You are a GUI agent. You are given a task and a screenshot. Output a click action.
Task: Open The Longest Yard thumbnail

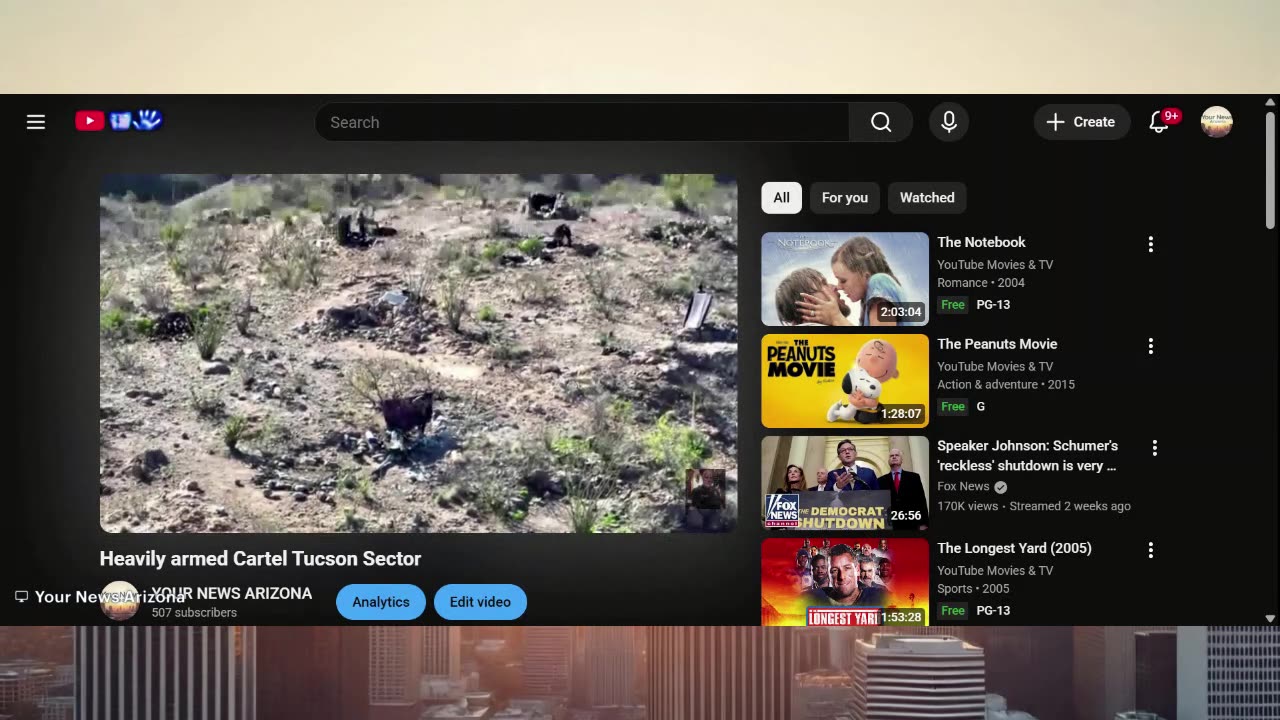click(845, 583)
